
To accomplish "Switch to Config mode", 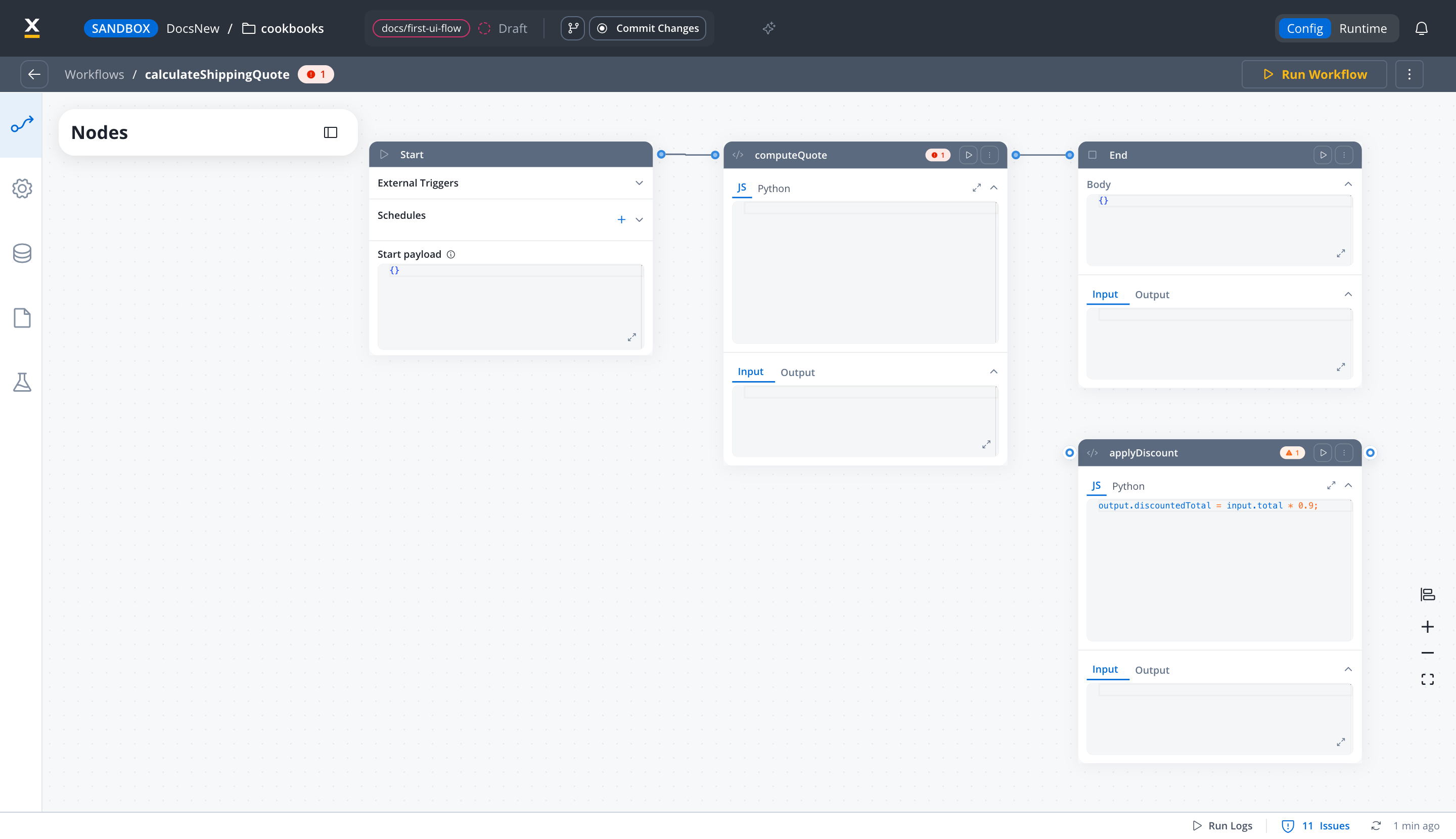I will pyautogui.click(x=1304, y=28).
